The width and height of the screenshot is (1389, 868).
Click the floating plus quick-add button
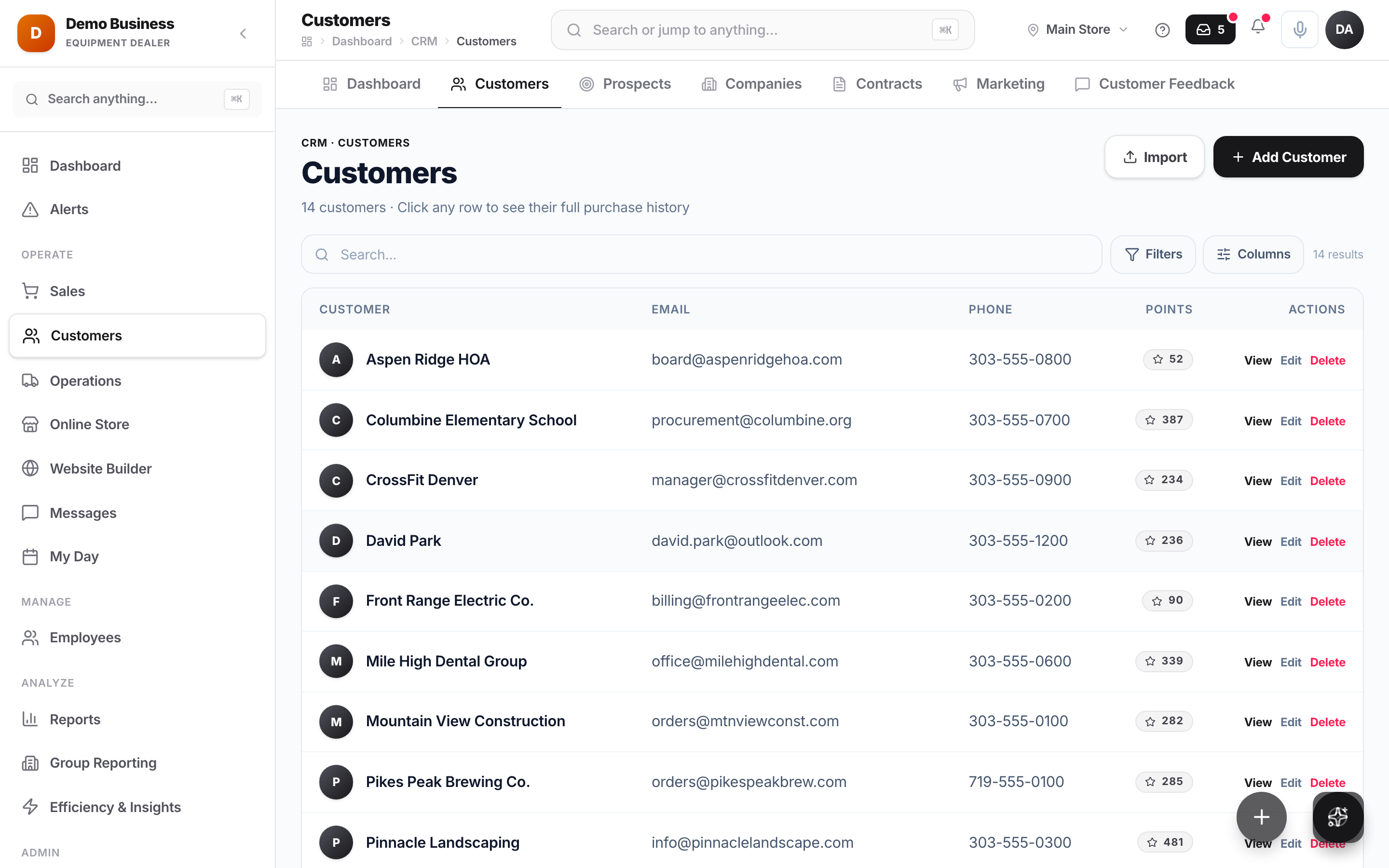coord(1261,816)
